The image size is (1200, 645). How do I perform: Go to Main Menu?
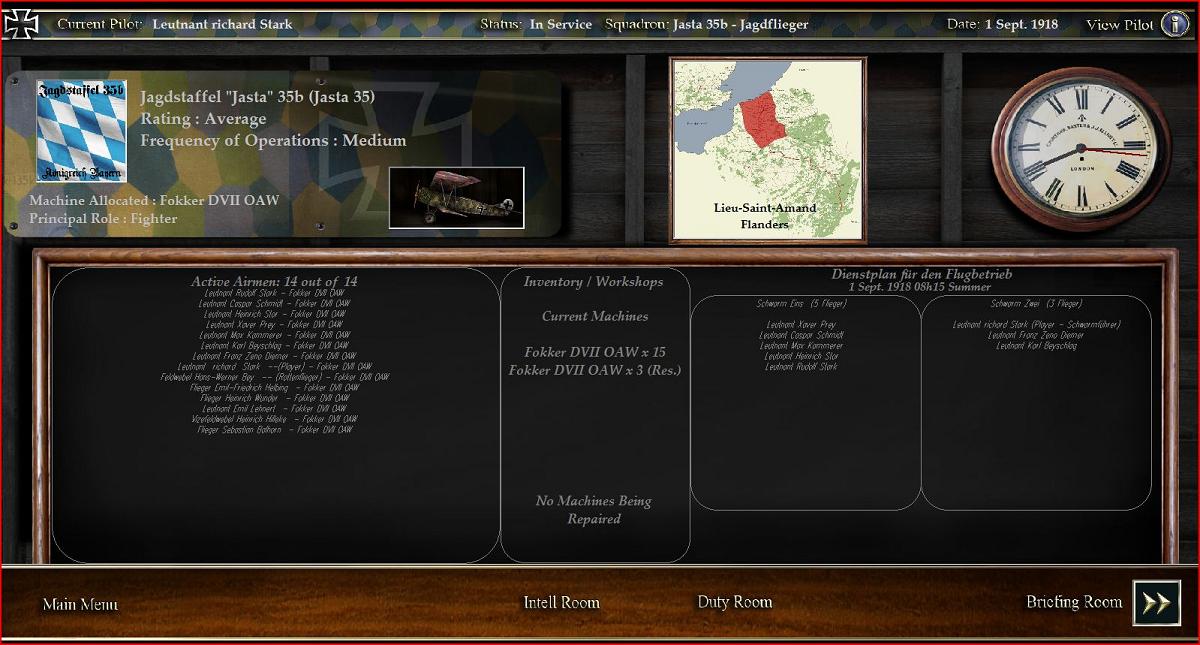80,604
